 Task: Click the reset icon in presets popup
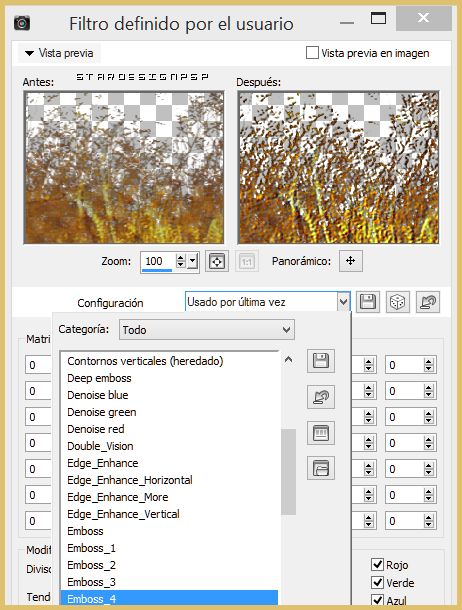pyautogui.click(x=321, y=397)
